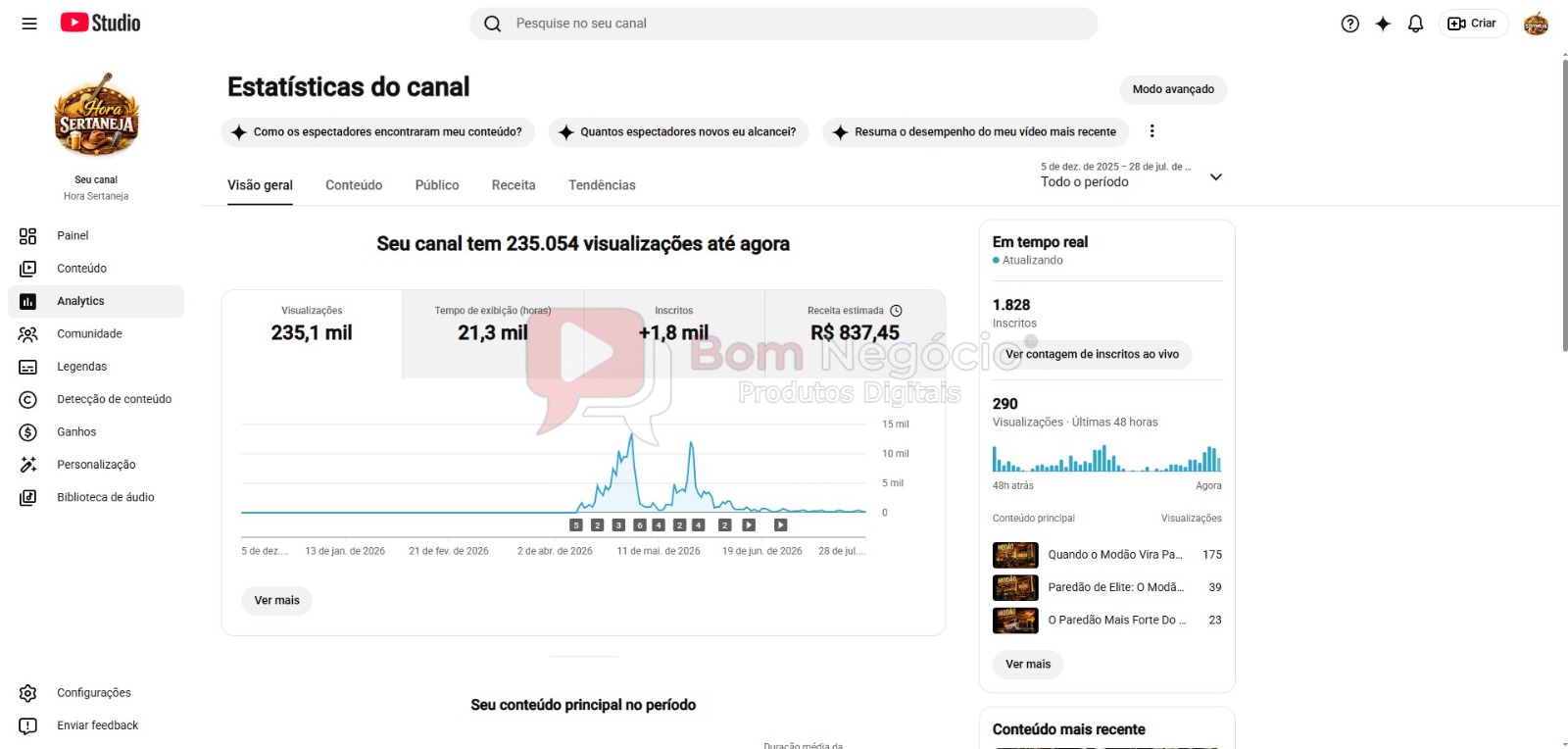This screenshot has width=1568, height=749.
Task: Click video title 'O Paredão Mais Forte Do ...'
Action: 1117,620
